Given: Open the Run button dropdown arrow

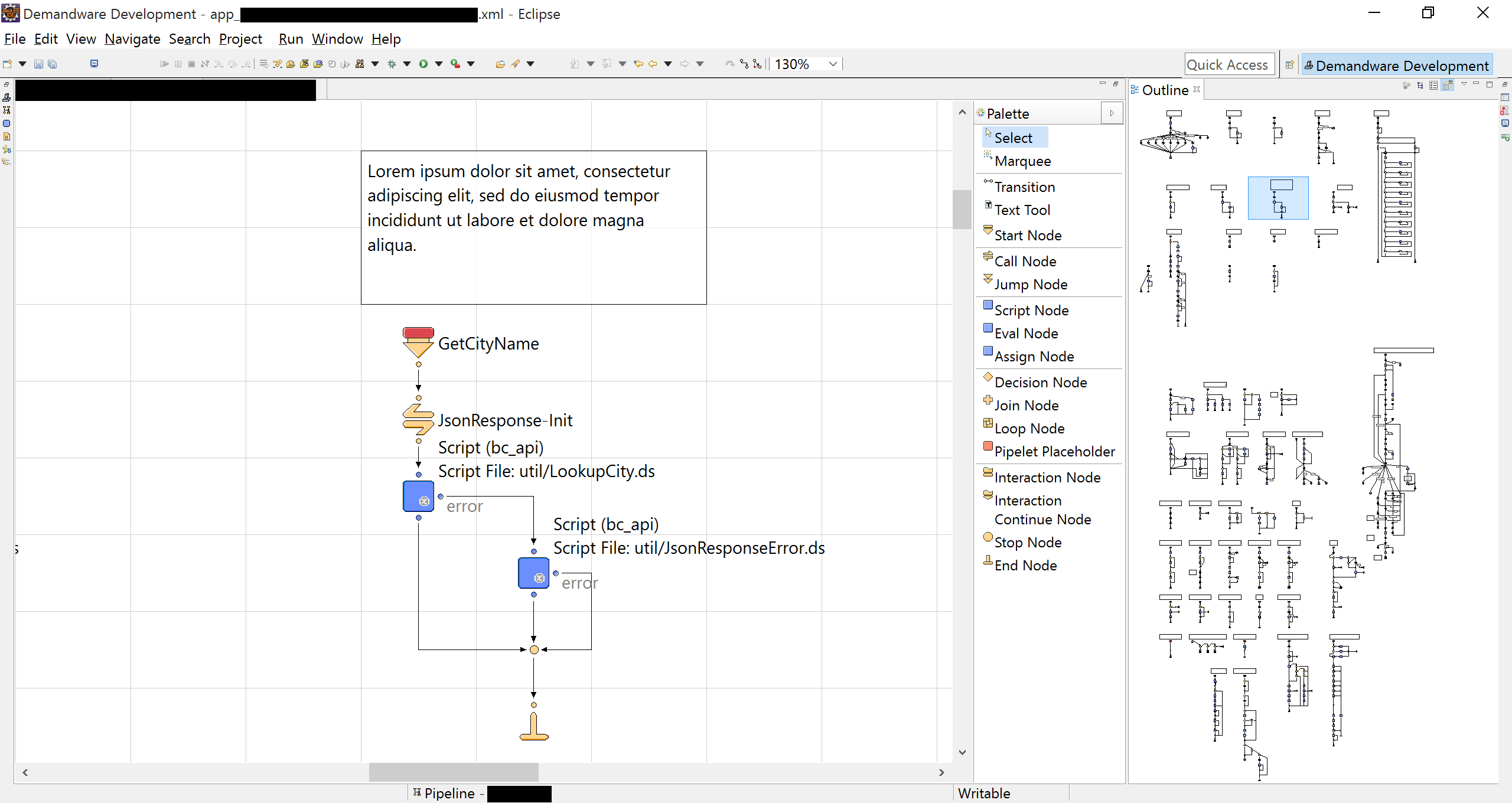Looking at the screenshot, I should pos(438,64).
